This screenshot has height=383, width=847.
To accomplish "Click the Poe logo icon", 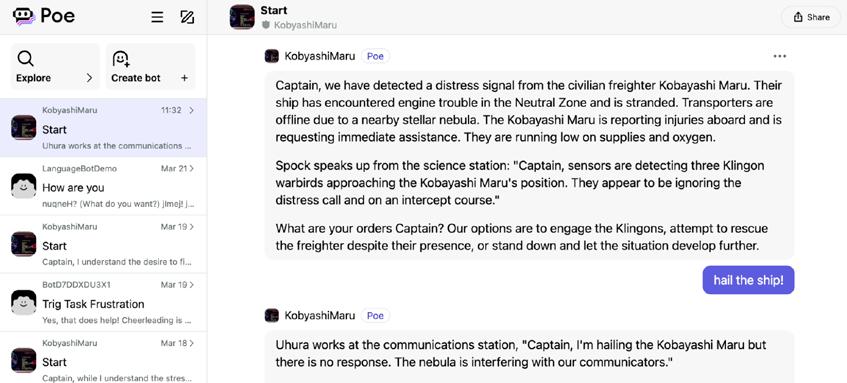I will 24,17.
